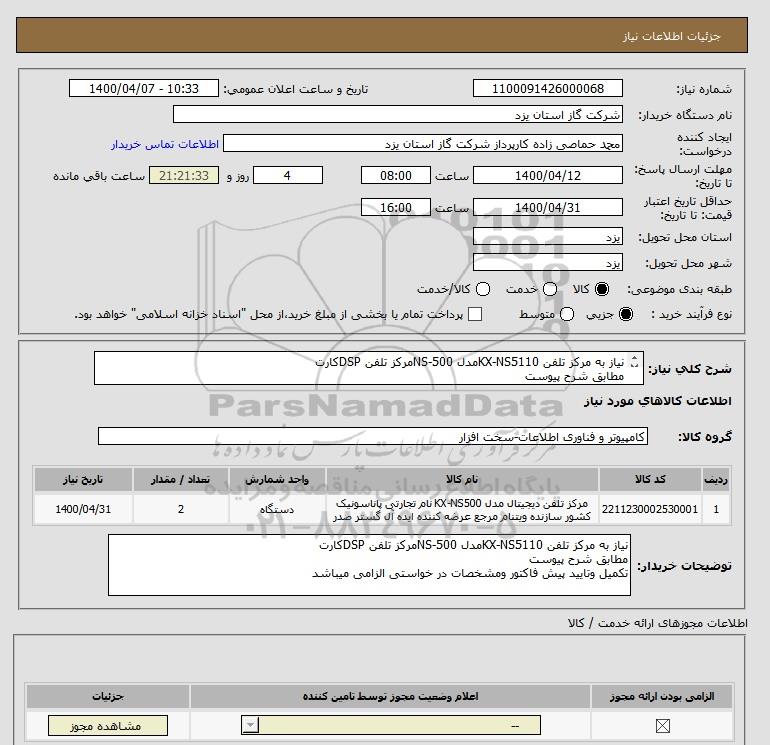770x745 pixels.
Task: Click item name KX-NS500 cell
Action: pos(462,509)
